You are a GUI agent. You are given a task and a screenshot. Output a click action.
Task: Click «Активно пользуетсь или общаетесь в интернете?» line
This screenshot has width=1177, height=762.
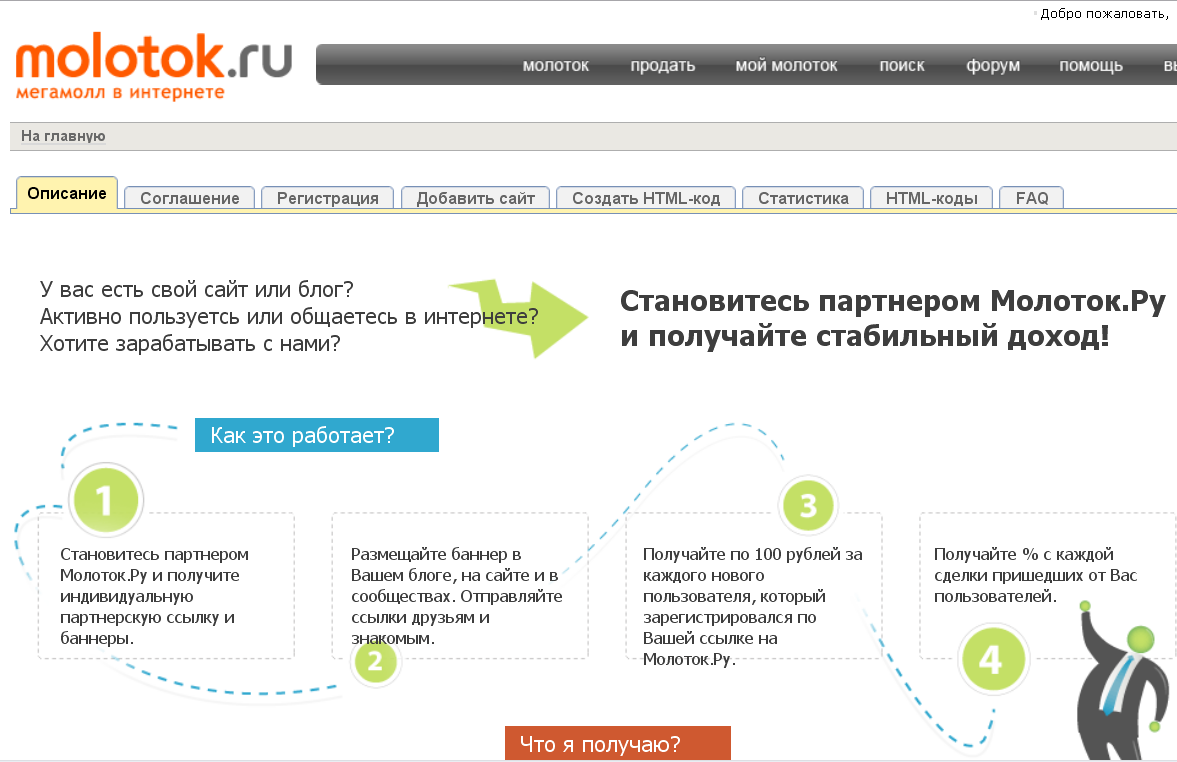pos(289,316)
